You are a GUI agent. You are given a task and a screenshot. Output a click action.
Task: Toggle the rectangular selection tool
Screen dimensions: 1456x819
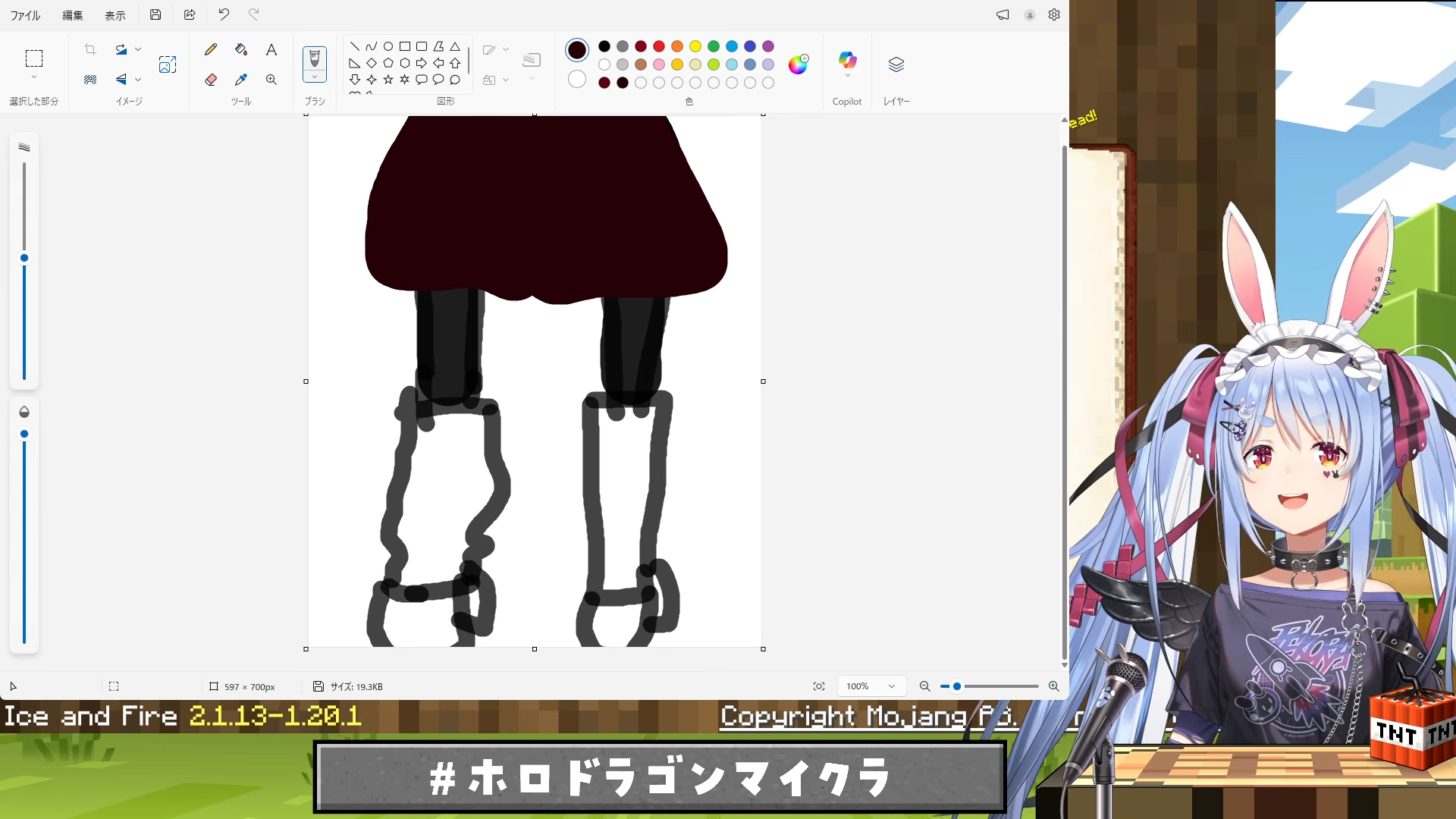pos(33,58)
